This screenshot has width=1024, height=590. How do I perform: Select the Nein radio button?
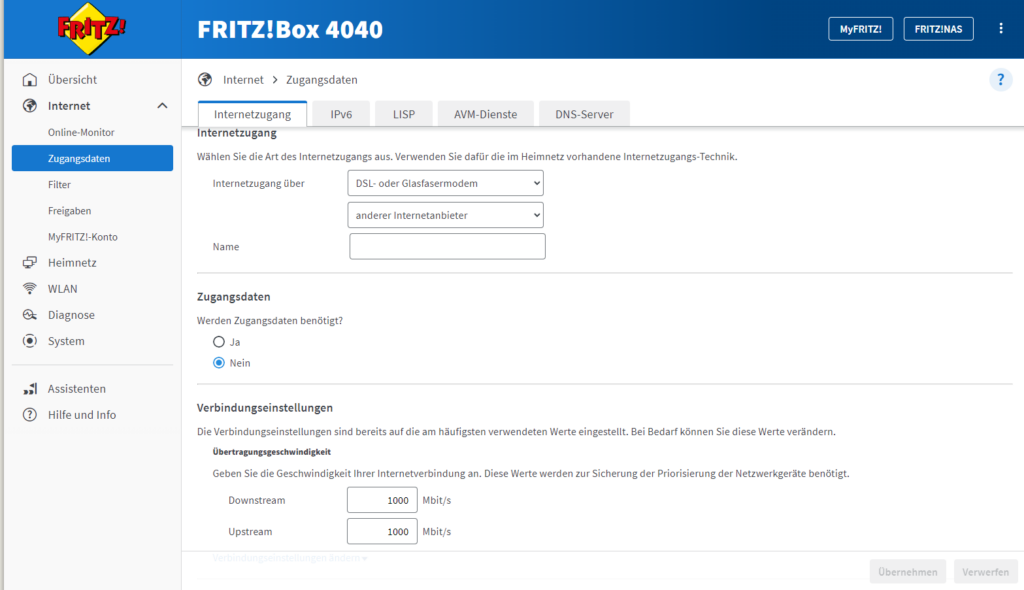pyautogui.click(x=219, y=363)
